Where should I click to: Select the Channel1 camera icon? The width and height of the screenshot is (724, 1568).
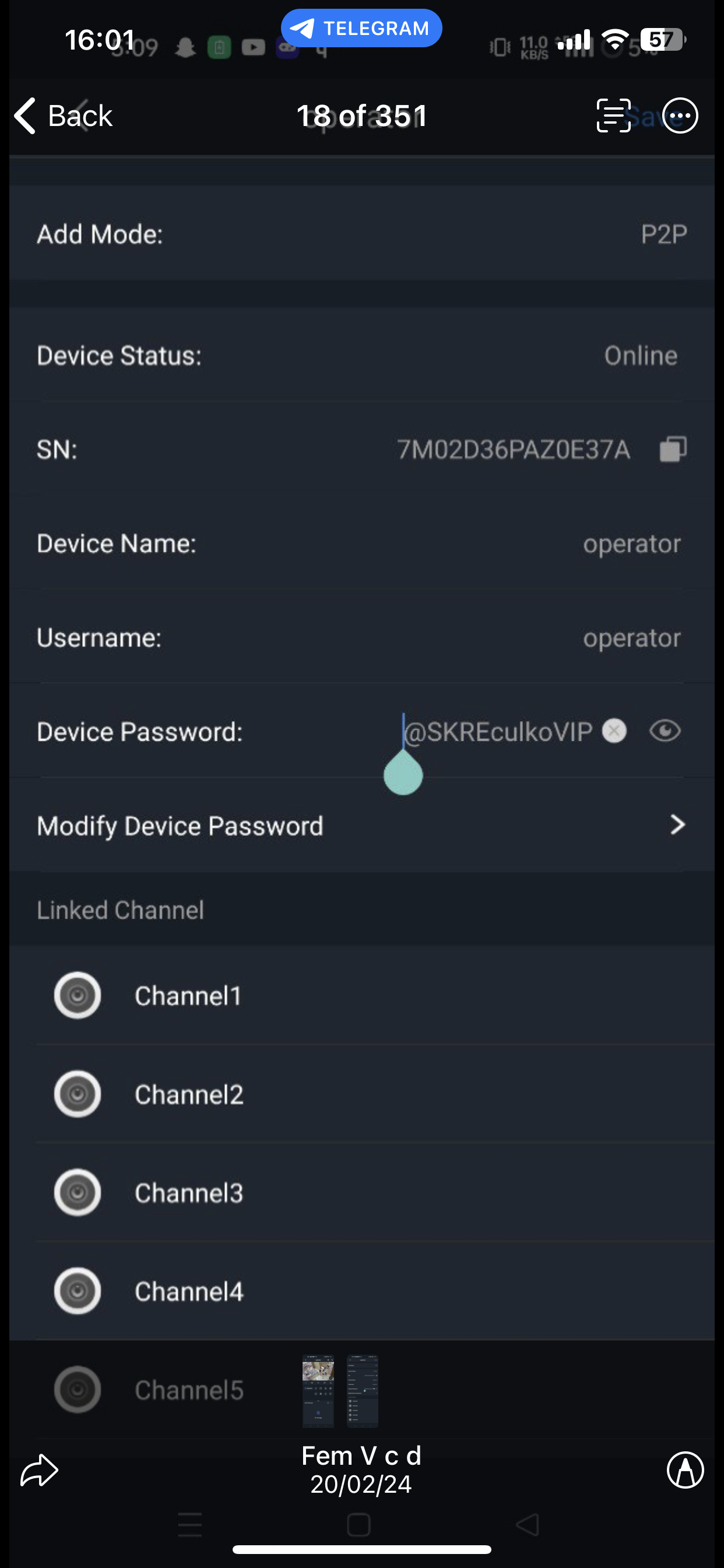(78, 996)
